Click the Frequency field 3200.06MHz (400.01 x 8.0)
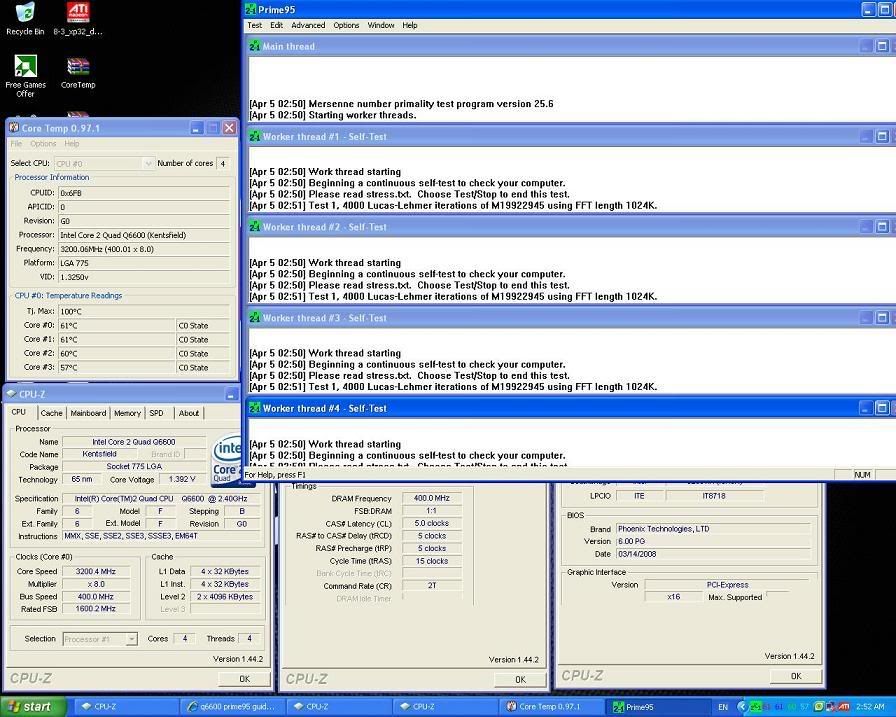This screenshot has width=896, height=717. pyautogui.click(x=144, y=249)
